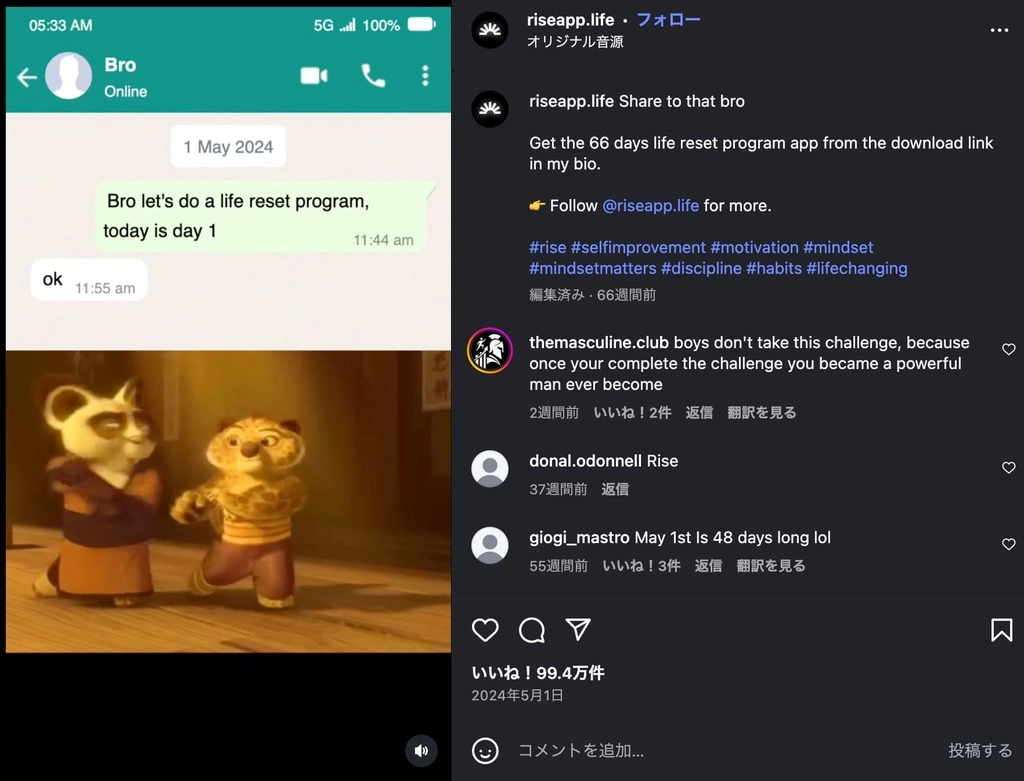Open themasculine.club profile avatar
Viewport: 1024px width, 781px height.
(490, 351)
